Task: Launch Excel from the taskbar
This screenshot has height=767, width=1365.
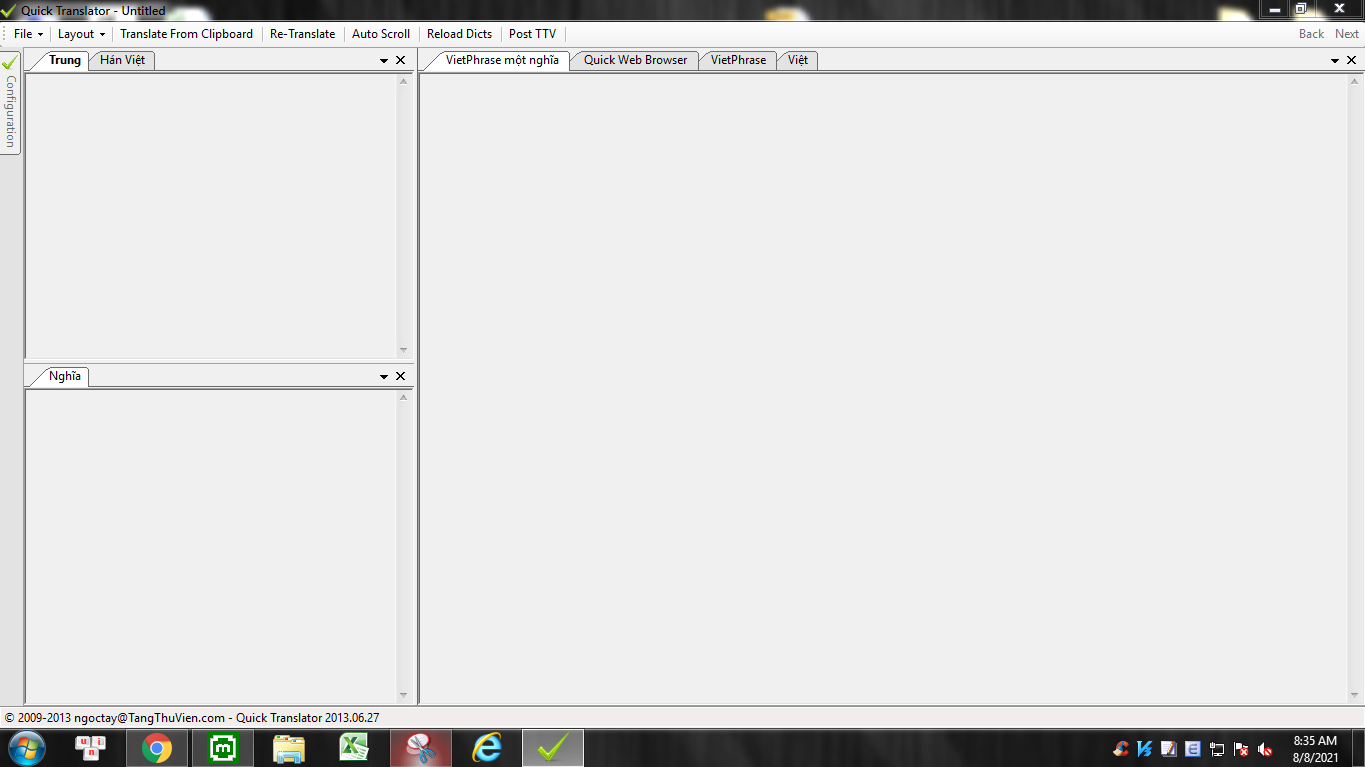Action: pyautogui.click(x=354, y=748)
